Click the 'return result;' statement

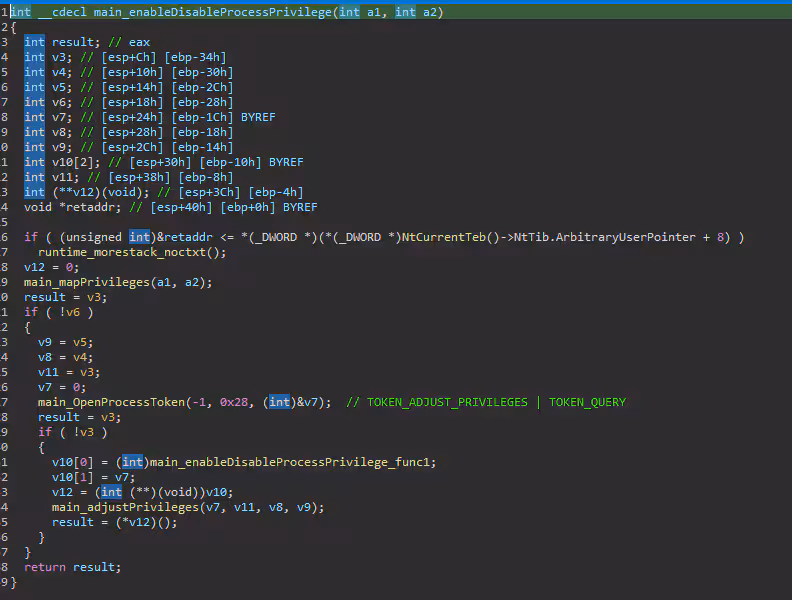coord(72,567)
